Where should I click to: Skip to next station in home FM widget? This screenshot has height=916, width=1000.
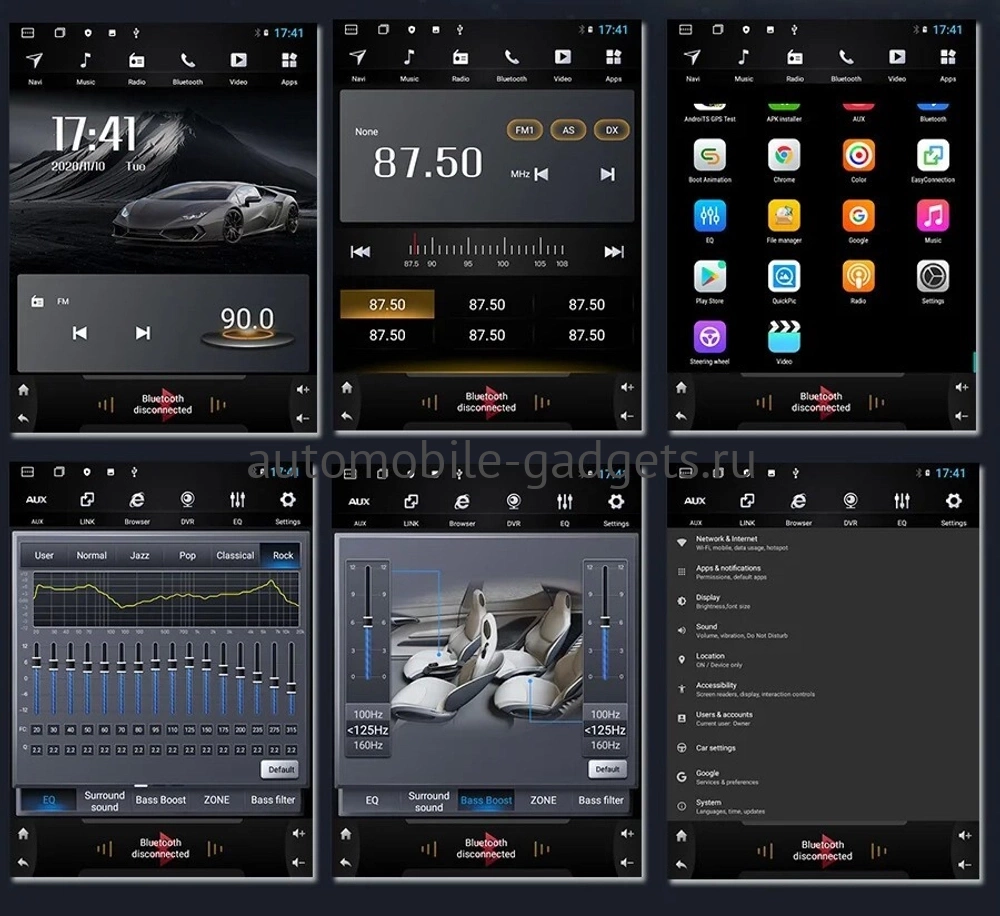pos(143,333)
